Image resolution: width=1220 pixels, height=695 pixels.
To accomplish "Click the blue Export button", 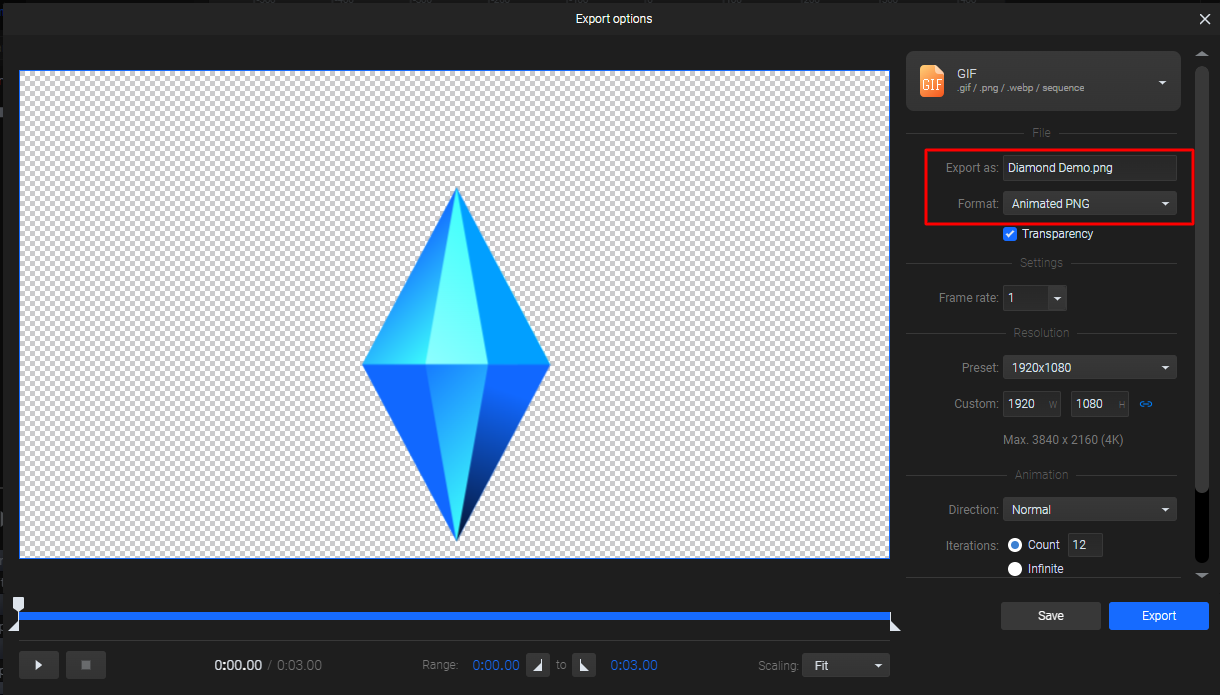I will [x=1159, y=616].
